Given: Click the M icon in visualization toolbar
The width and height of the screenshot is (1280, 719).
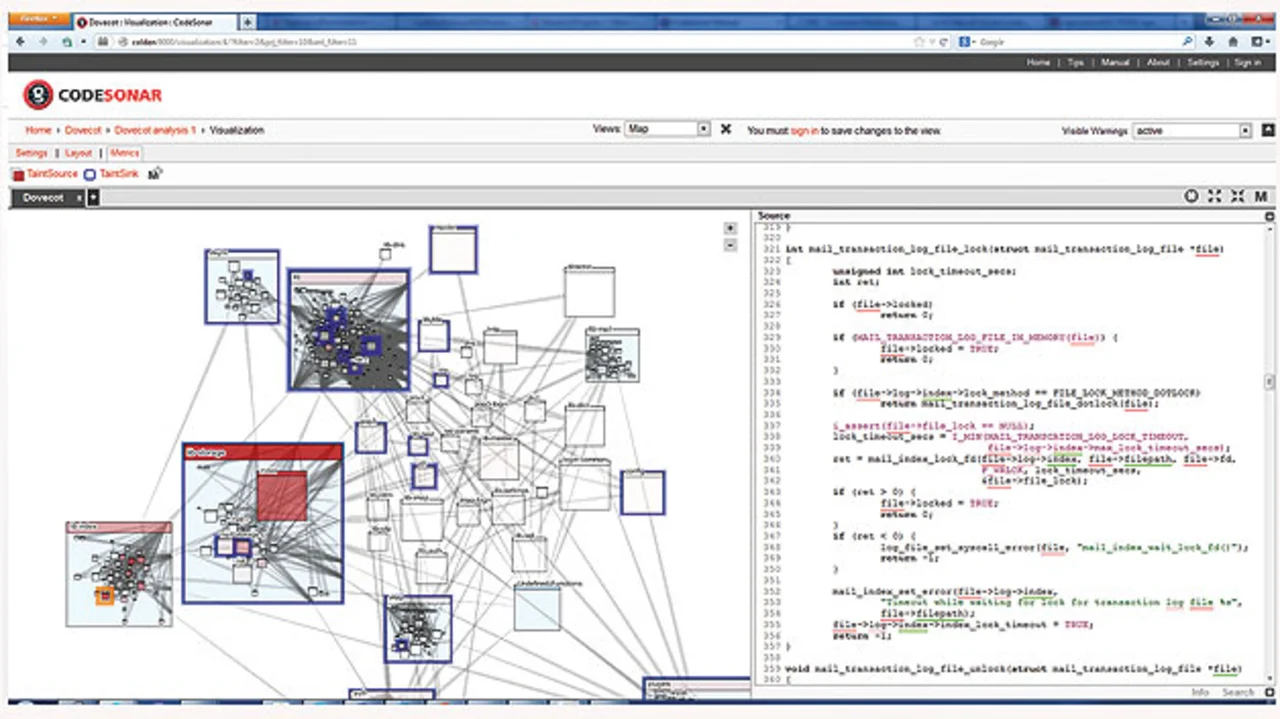Looking at the screenshot, I should click(x=1261, y=197).
